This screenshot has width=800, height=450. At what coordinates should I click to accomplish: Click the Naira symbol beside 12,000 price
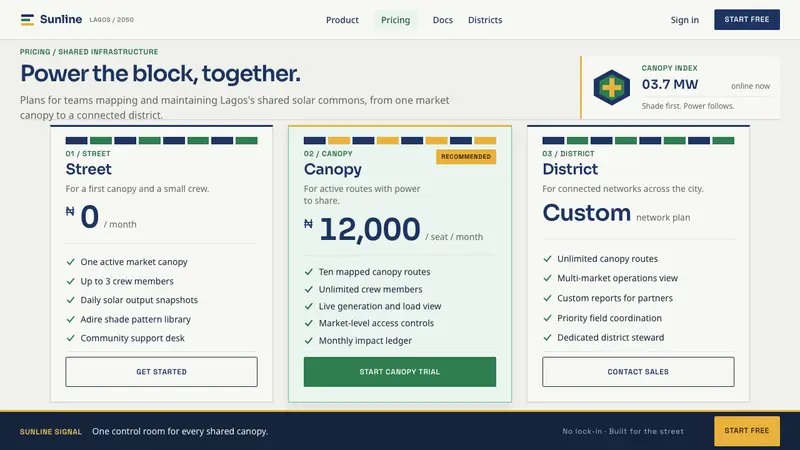tap(308, 223)
